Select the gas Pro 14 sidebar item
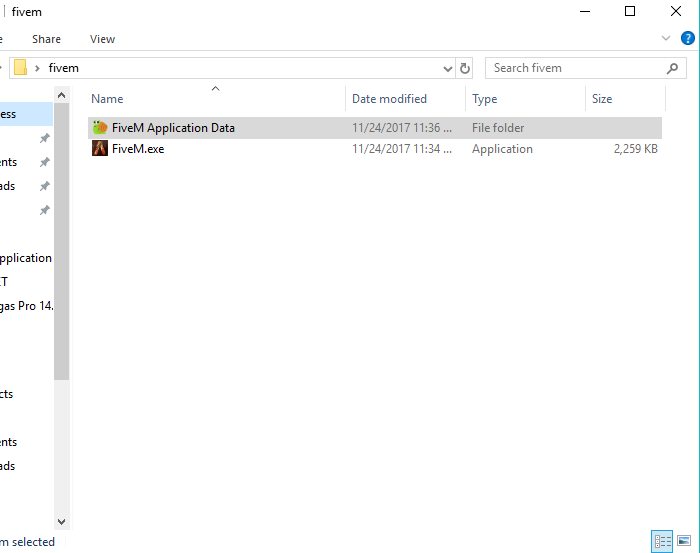 [x=26, y=306]
